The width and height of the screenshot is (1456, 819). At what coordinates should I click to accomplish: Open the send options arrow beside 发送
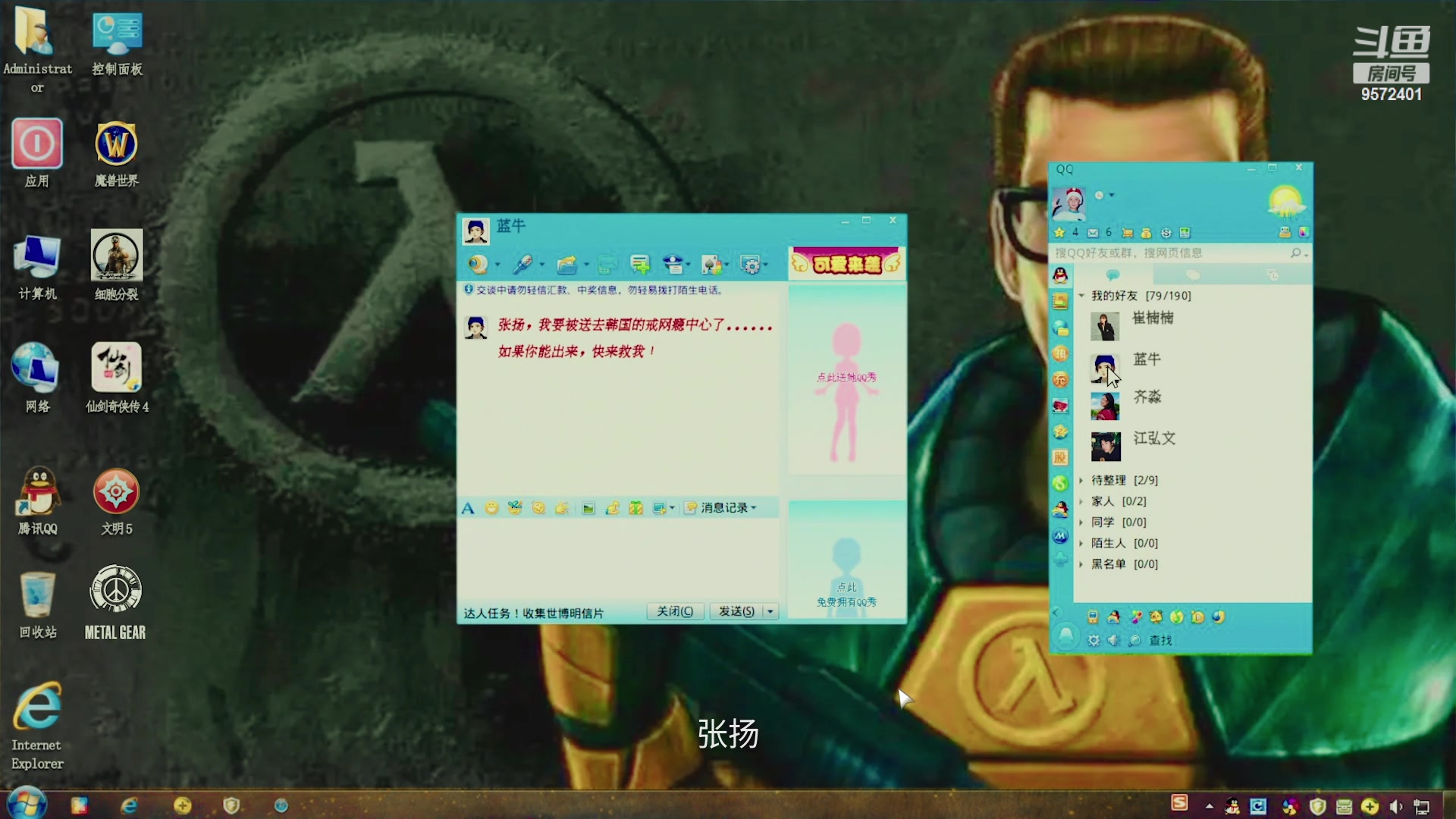tap(770, 611)
